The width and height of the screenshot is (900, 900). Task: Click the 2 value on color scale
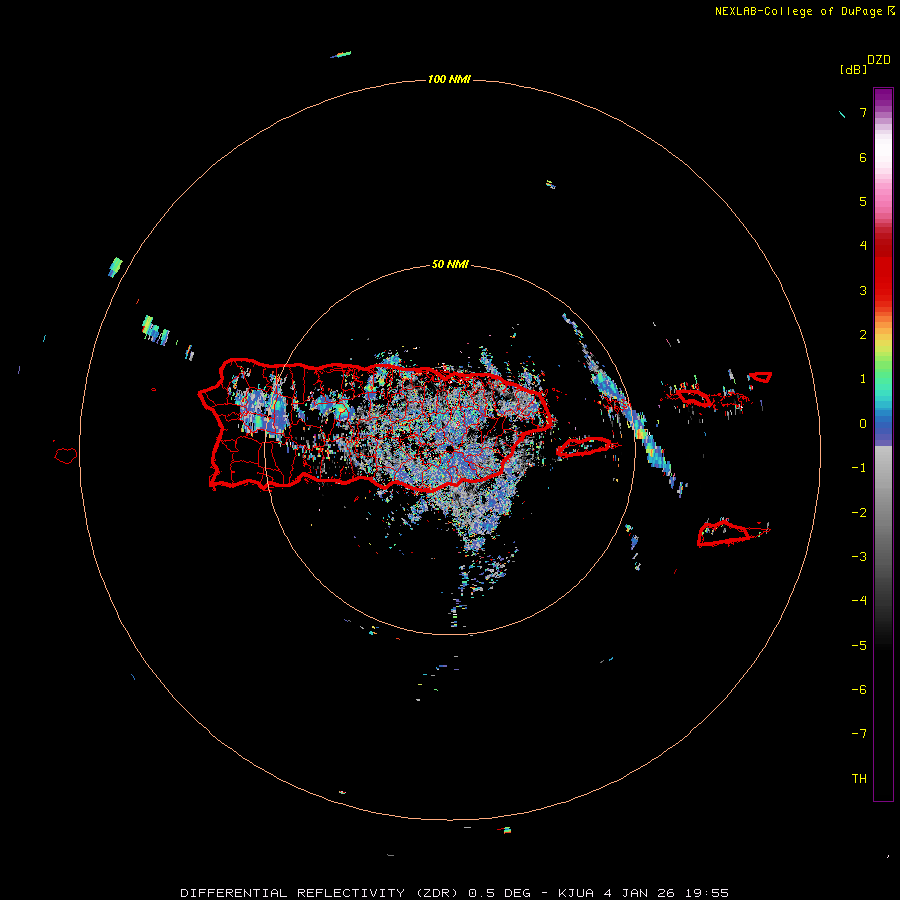863,335
